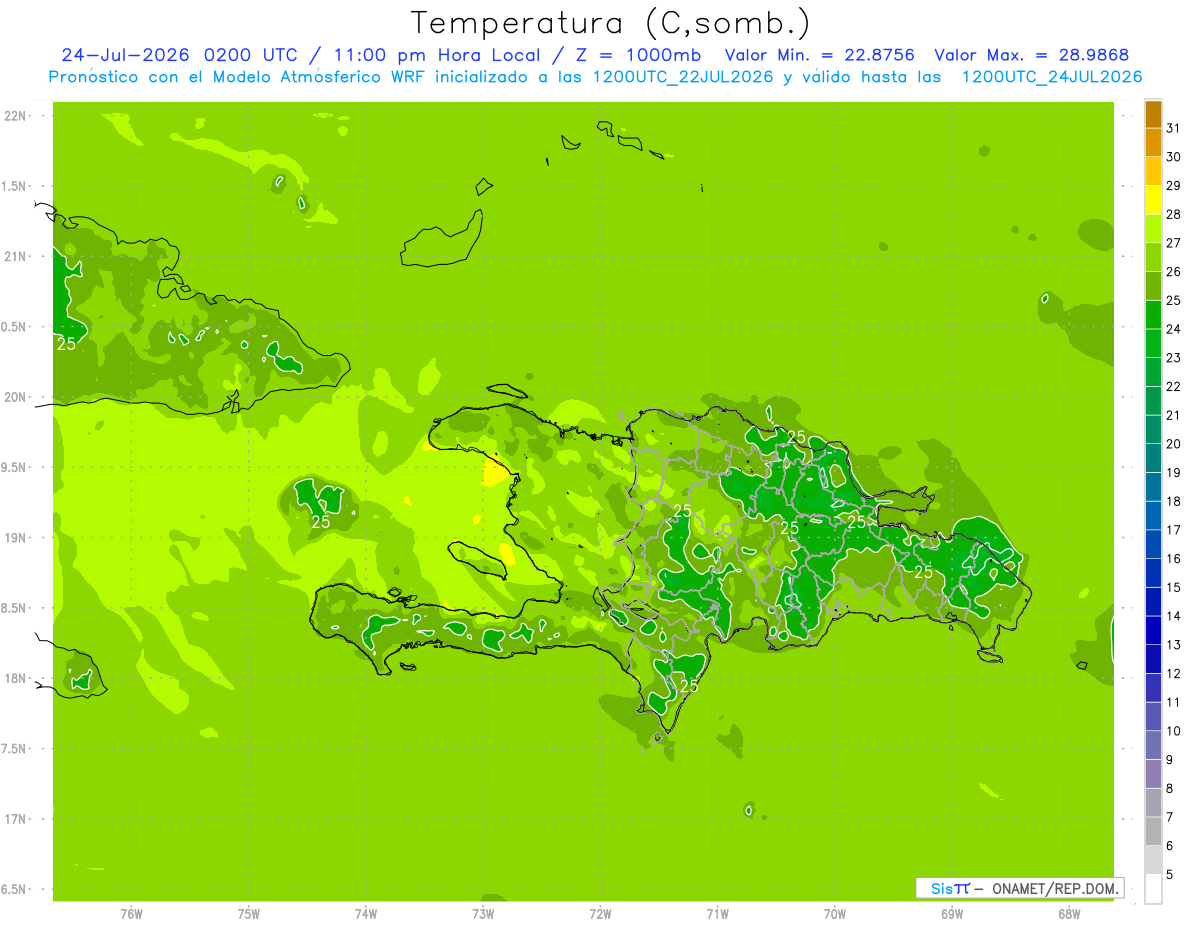This screenshot has height=927, width=1200.
Task: Click the '69W' longitude label
Action: (x=952, y=913)
